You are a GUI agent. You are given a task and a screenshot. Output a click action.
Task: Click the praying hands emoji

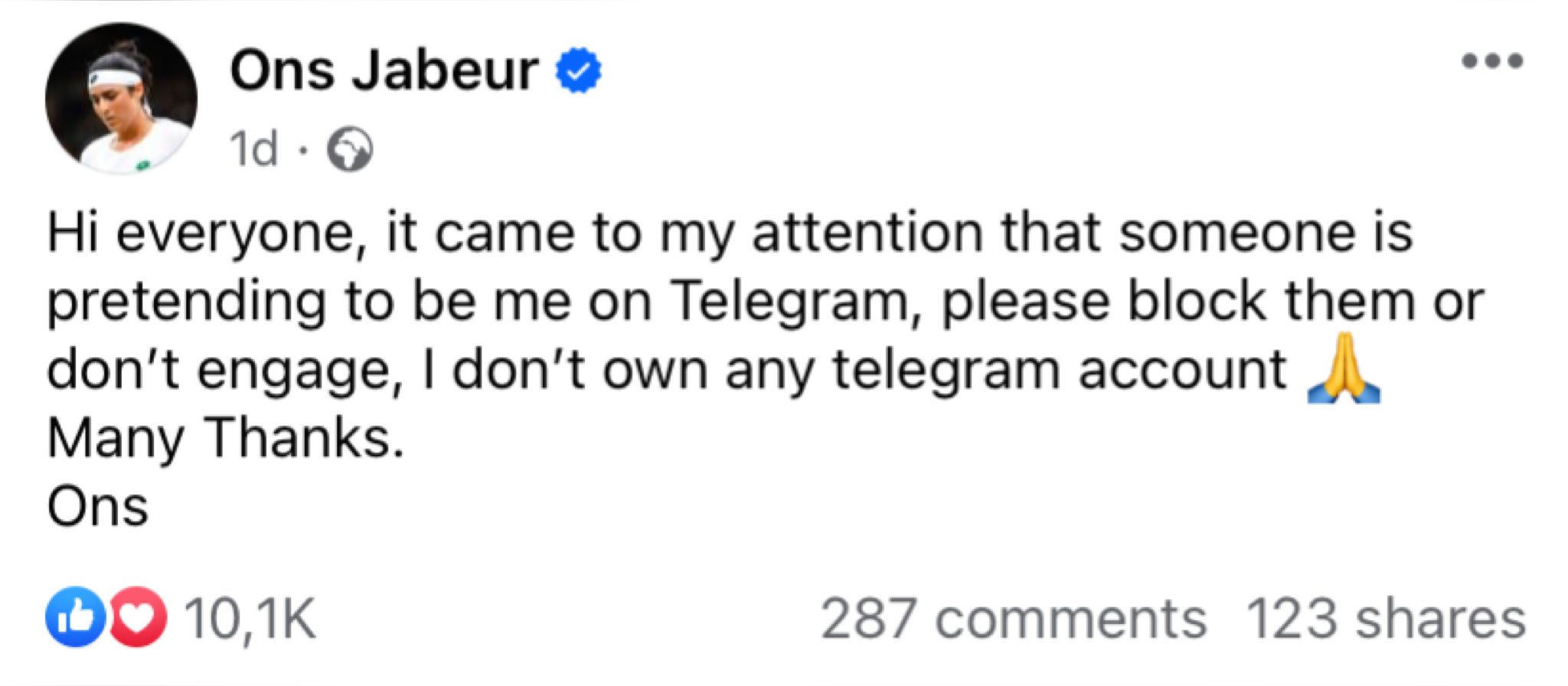pos(1344,369)
